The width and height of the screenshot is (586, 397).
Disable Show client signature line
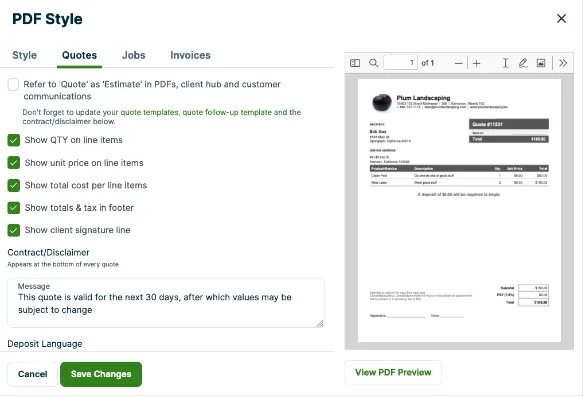[13, 230]
